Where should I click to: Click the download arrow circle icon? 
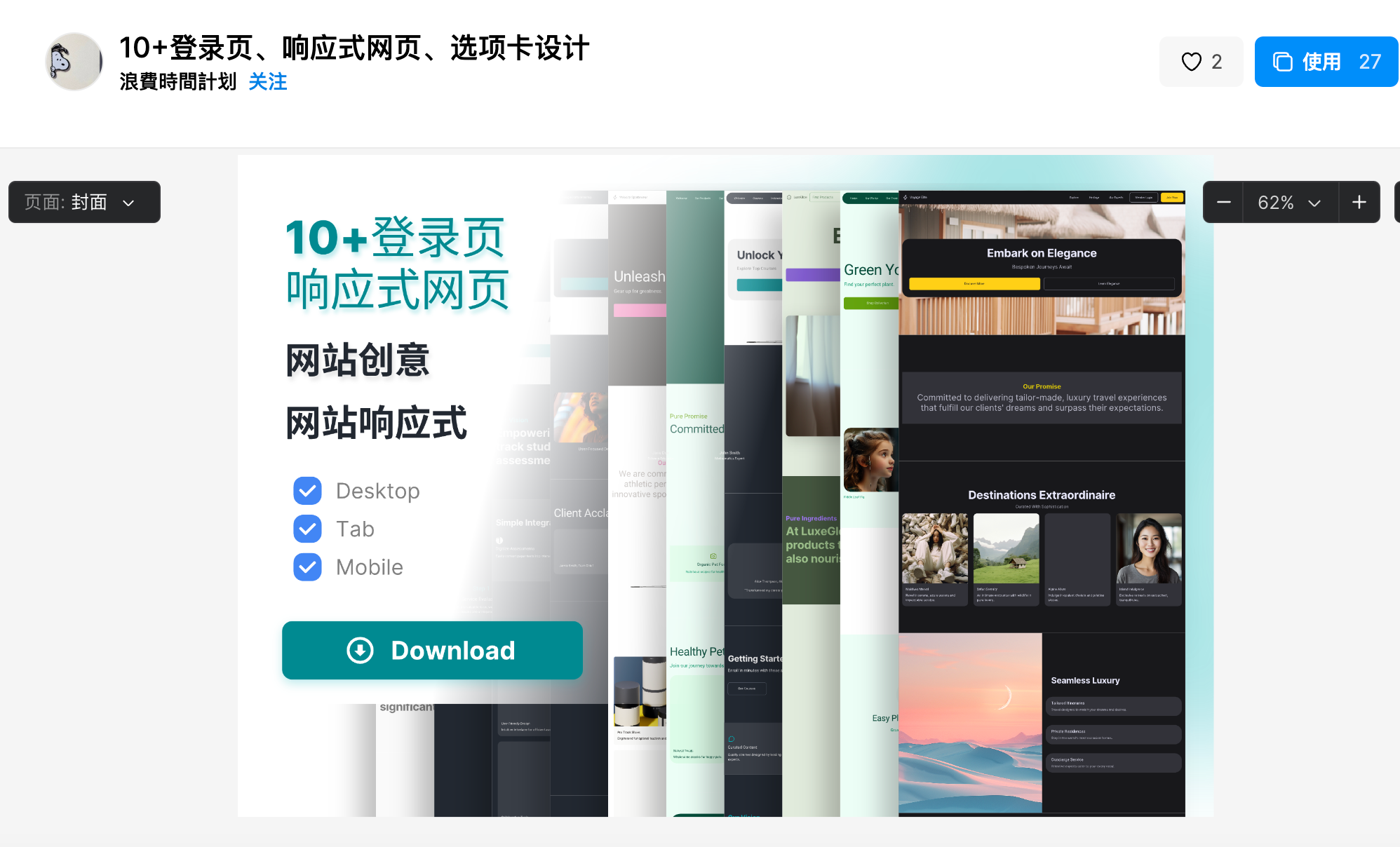[x=361, y=650]
